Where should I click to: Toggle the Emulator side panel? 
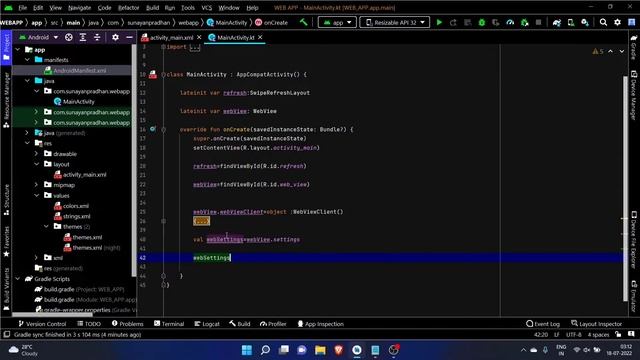[x=634, y=296]
